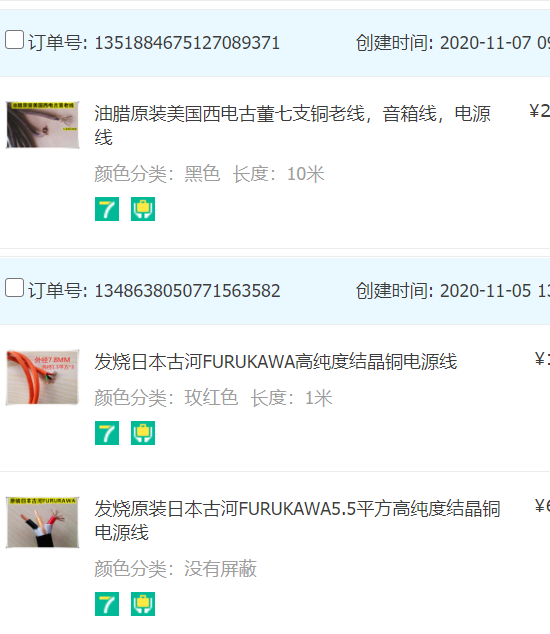Click consumer protection icon under 西电古董 cable item
Screen dimensions: 550x634
click(x=143, y=209)
